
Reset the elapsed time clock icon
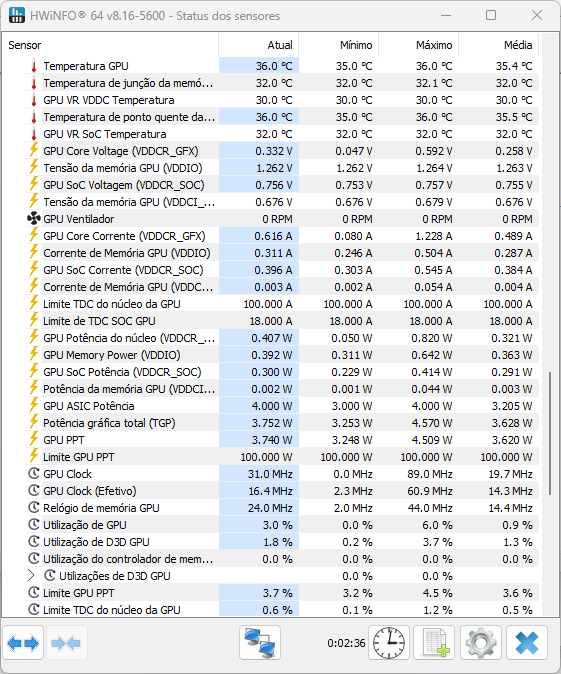click(389, 643)
